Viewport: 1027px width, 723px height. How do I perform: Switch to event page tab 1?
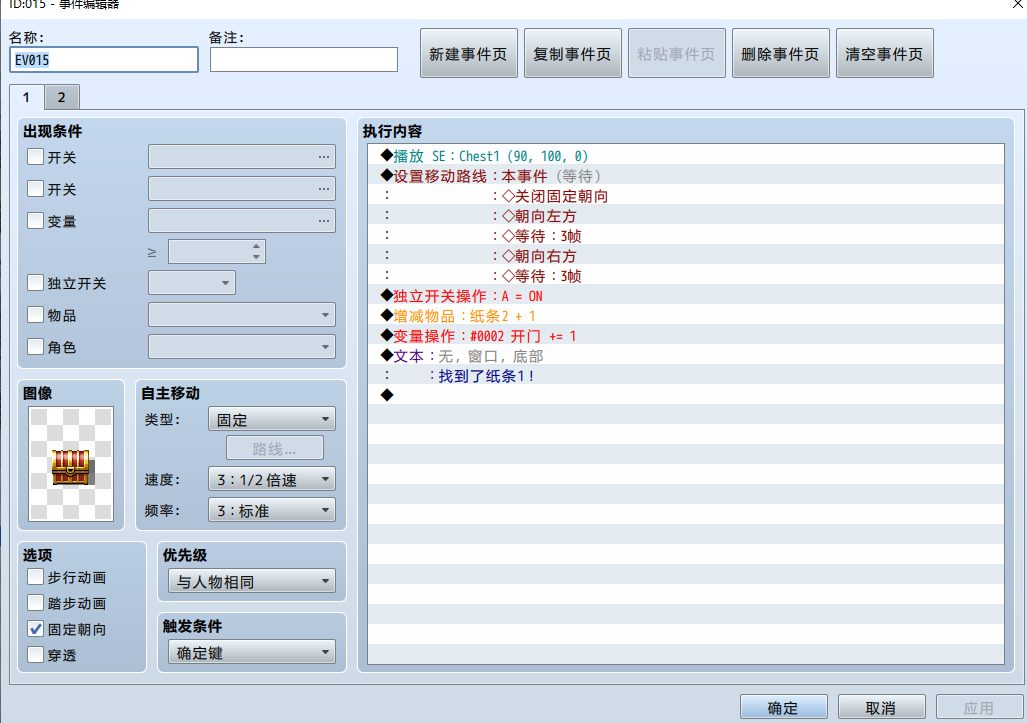(x=26, y=97)
